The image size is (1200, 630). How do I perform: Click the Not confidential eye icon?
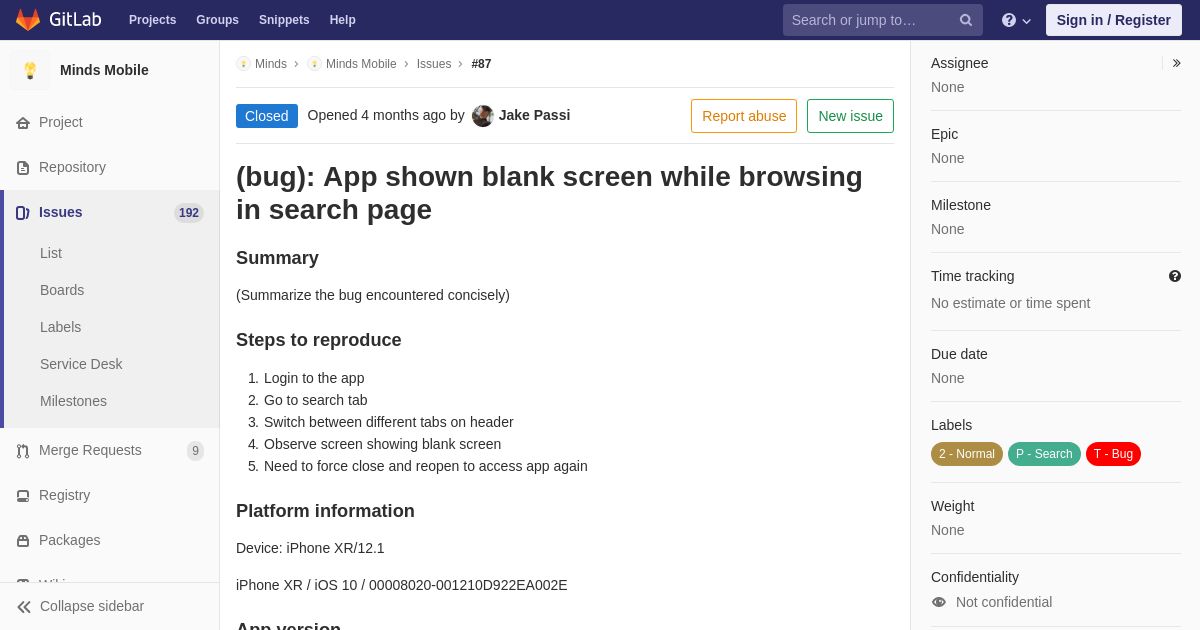pyautogui.click(x=939, y=602)
